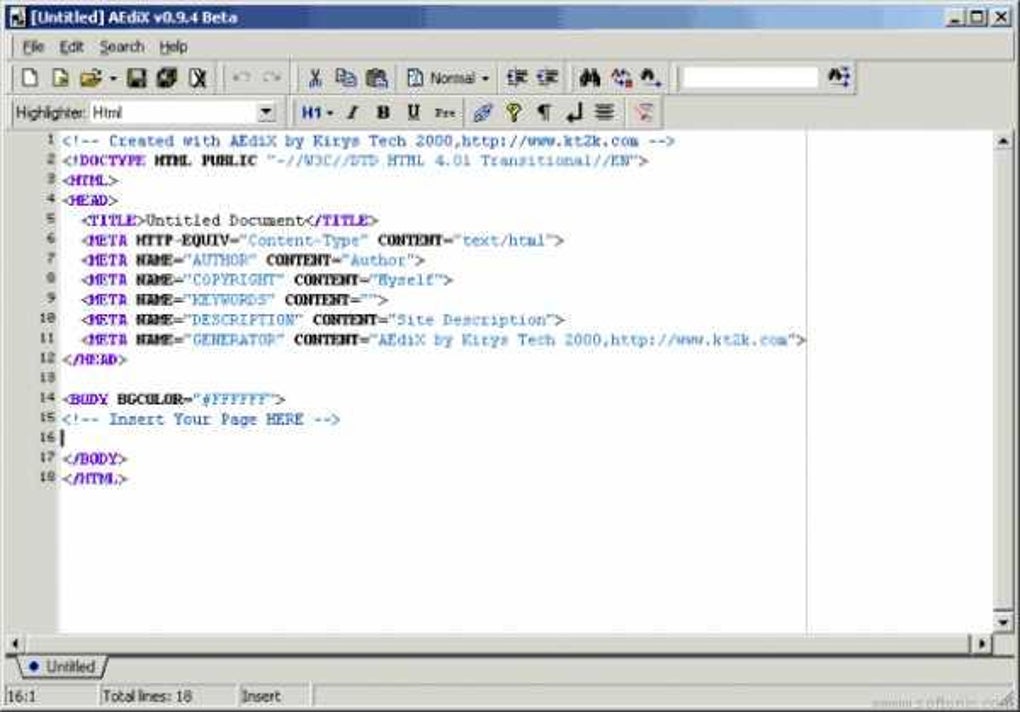The height and width of the screenshot is (712, 1020).
Task: Open the Search menu
Action: 122,46
